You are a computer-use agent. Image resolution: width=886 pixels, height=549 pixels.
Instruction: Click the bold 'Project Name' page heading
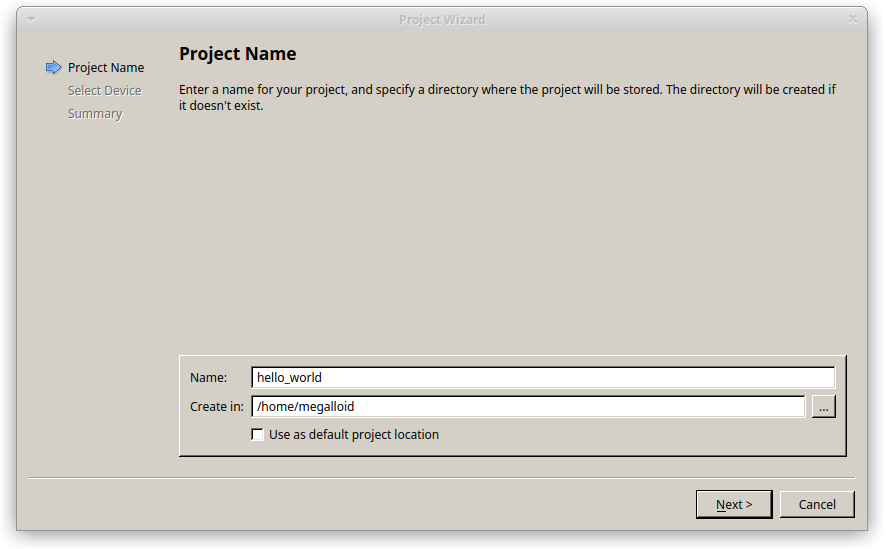point(238,54)
